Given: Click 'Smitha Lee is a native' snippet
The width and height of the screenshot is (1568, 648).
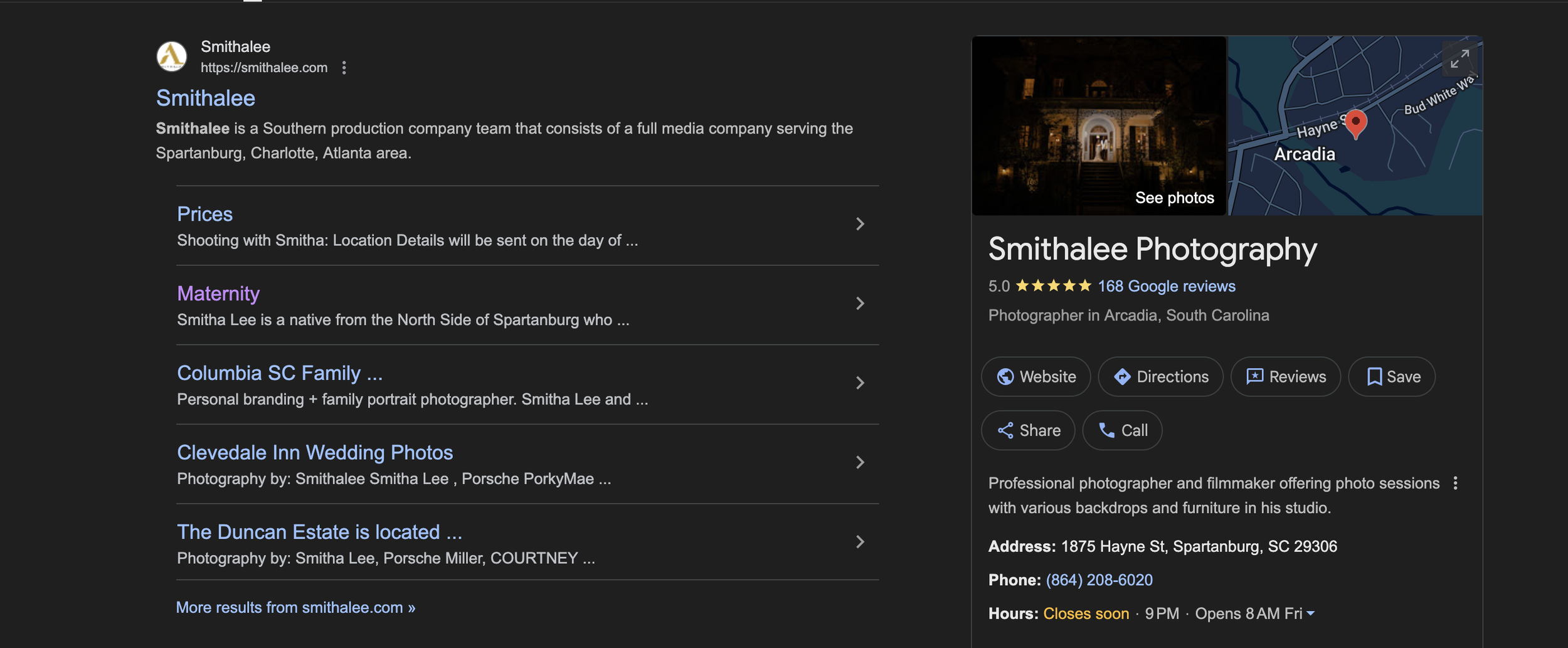Looking at the screenshot, I should click(403, 320).
